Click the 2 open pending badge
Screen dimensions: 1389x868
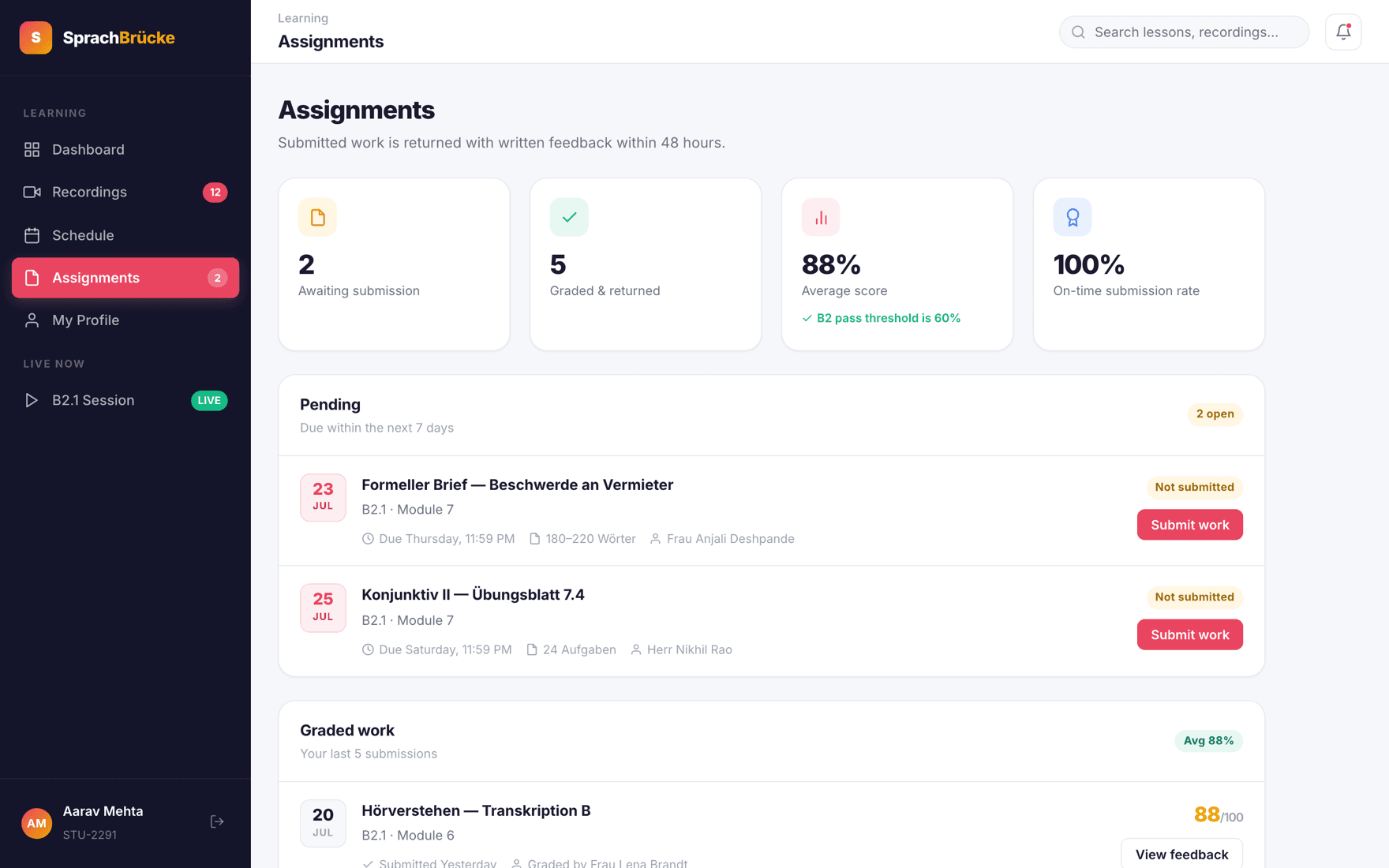[x=1215, y=414]
